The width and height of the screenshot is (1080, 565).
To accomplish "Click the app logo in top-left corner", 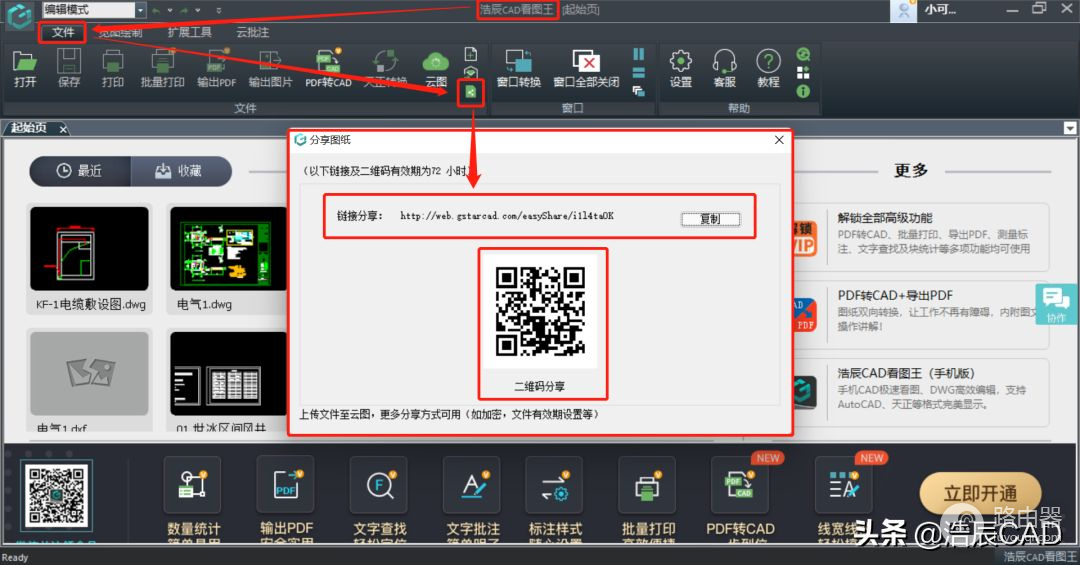I will [20, 15].
